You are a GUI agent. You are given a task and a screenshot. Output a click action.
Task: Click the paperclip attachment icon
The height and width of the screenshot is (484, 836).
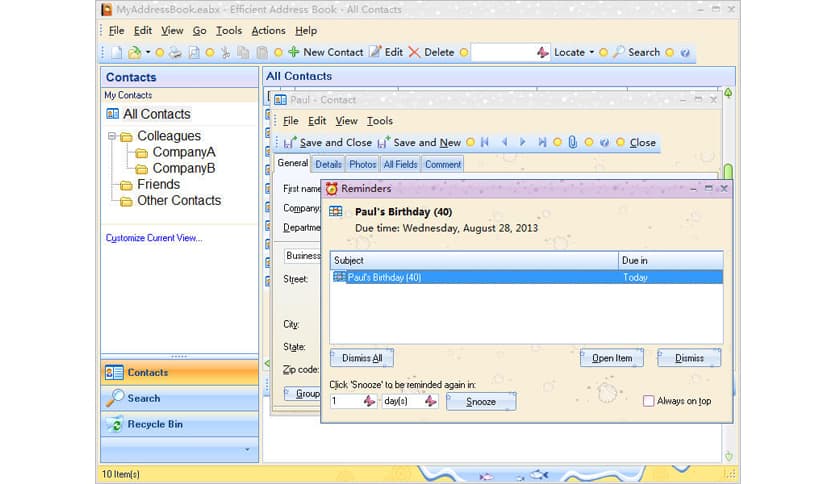[573, 142]
